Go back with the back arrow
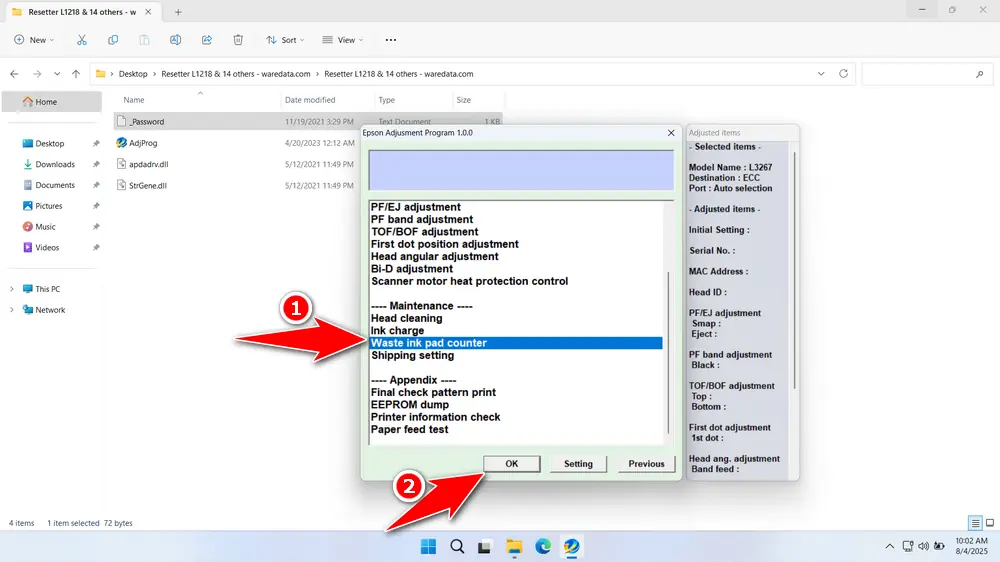The width and height of the screenshot is (1000, 562). (x=14, y=74)
